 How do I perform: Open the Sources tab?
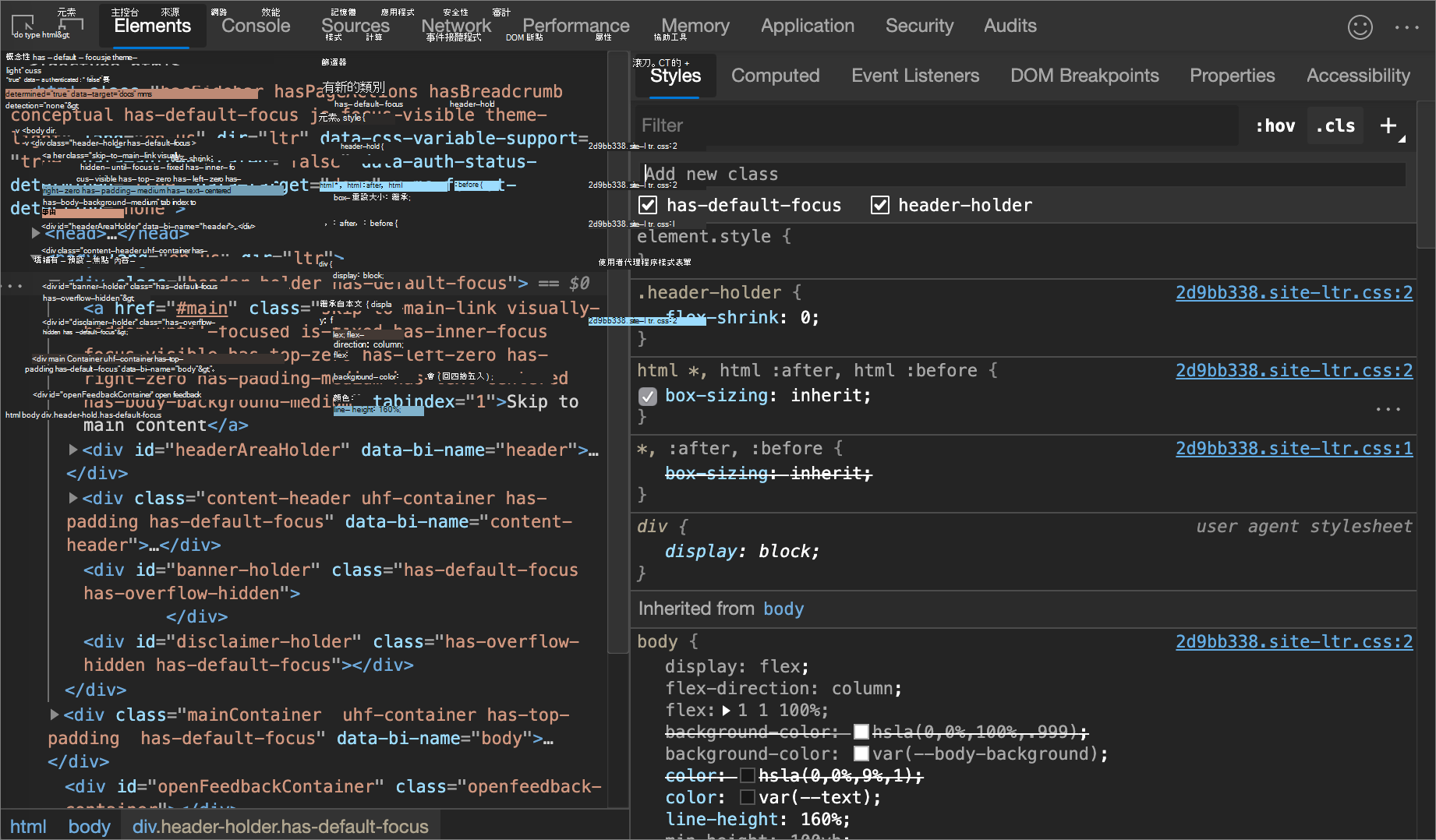coord(355,26)
